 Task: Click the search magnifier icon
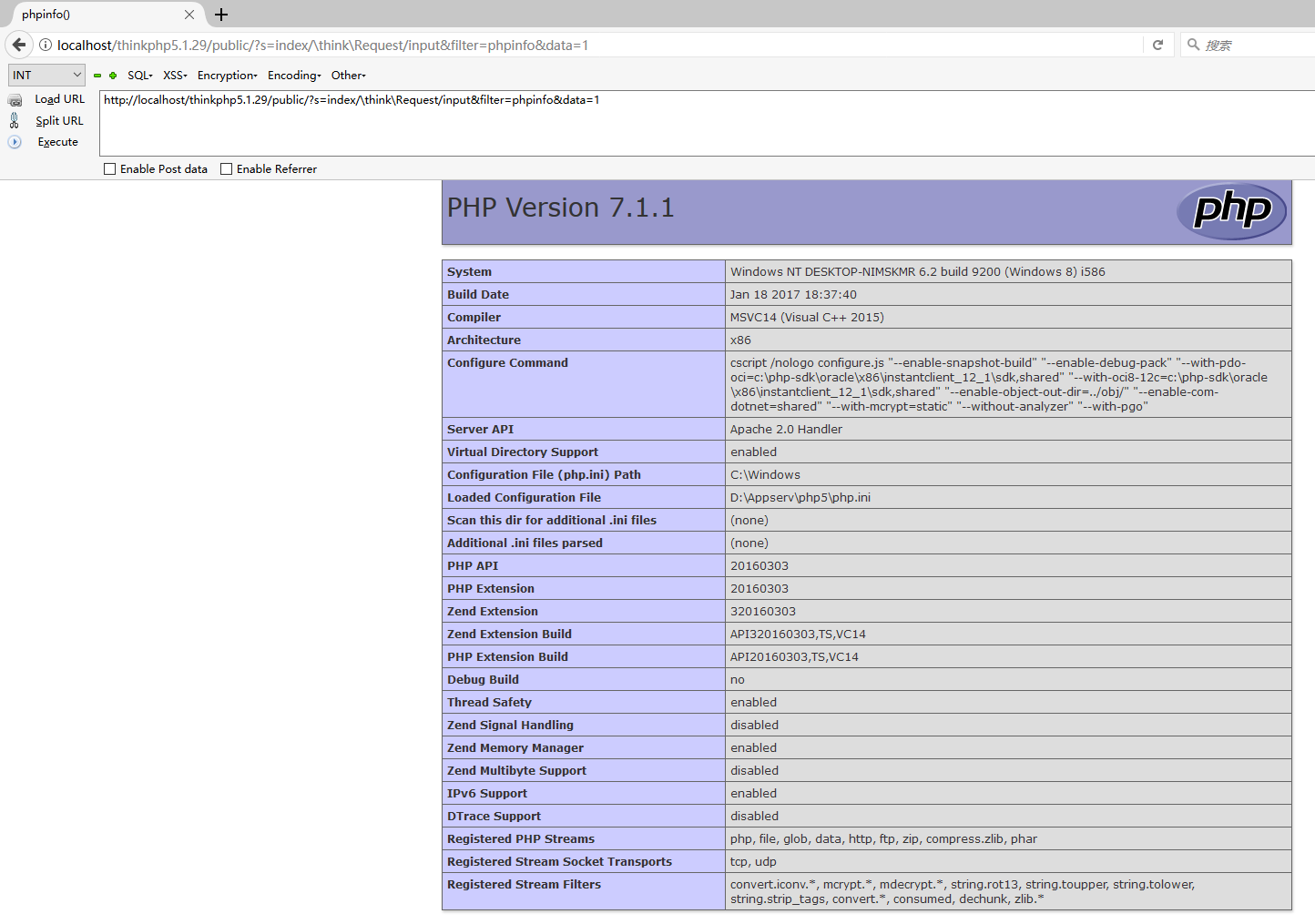(1193, 45)
